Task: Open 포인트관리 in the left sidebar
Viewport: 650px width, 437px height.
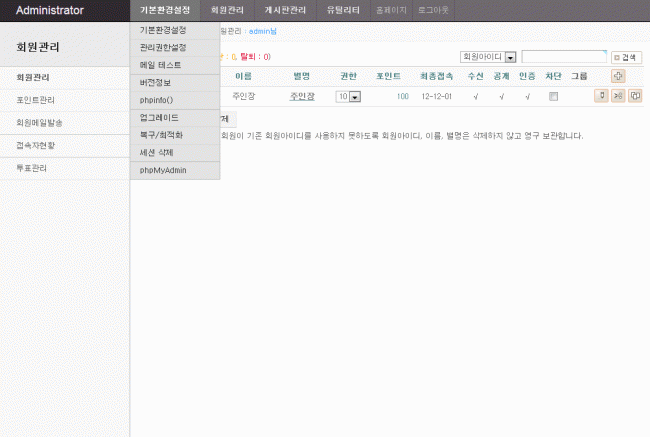Action: pos(36,100)
